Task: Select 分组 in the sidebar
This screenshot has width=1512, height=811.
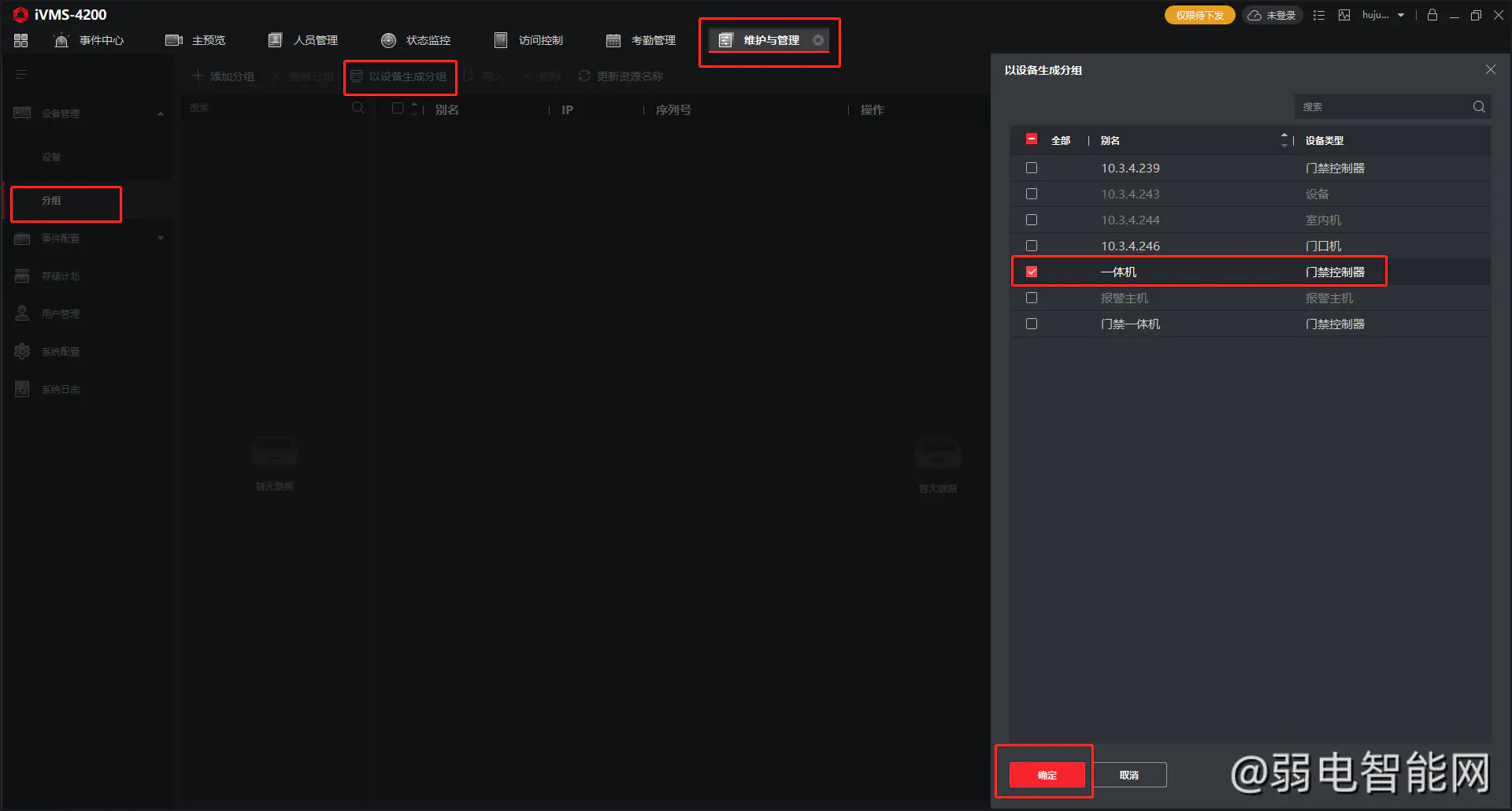Action: click(52, 201)
